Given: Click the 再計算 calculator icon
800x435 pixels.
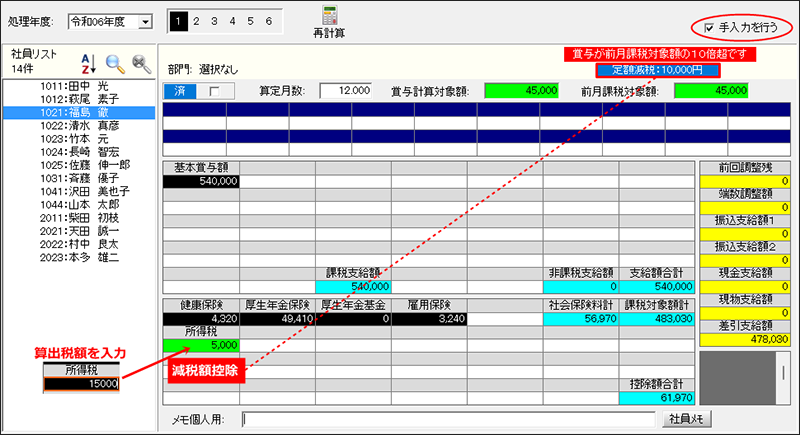Looking at the screenshot, I should pos(330,16).
